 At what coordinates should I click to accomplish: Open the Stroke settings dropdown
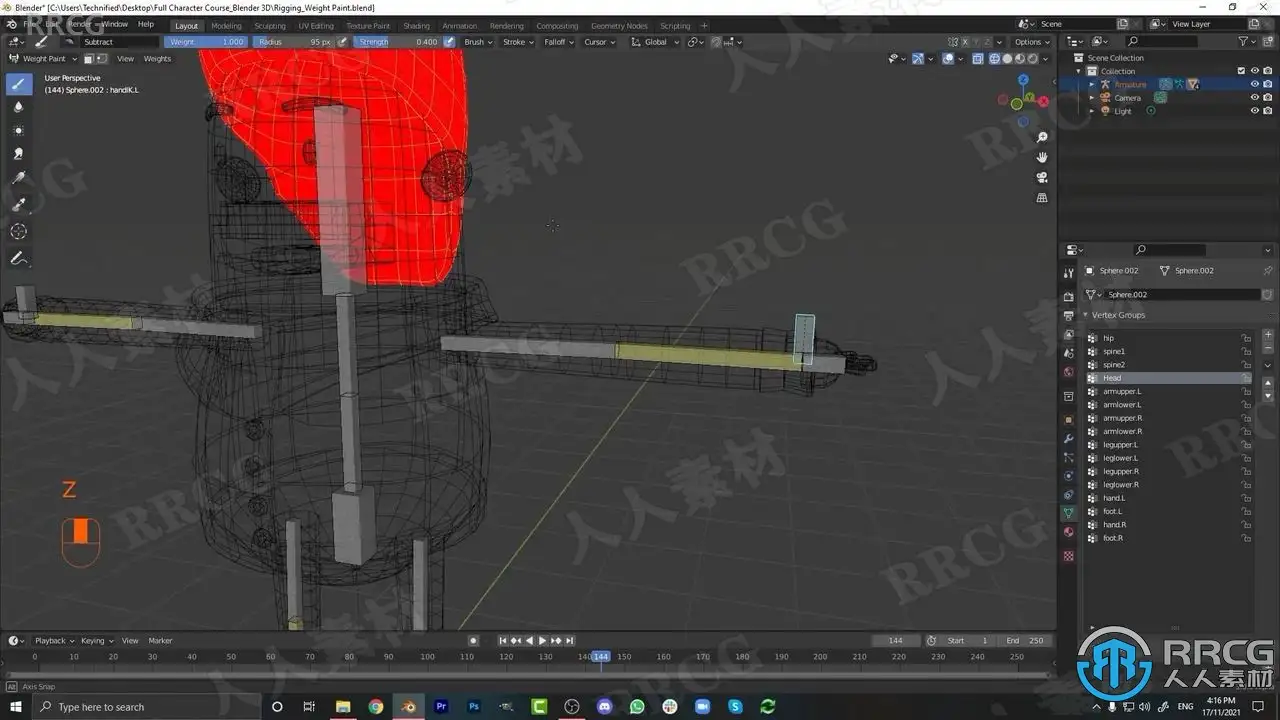(518, 42)
